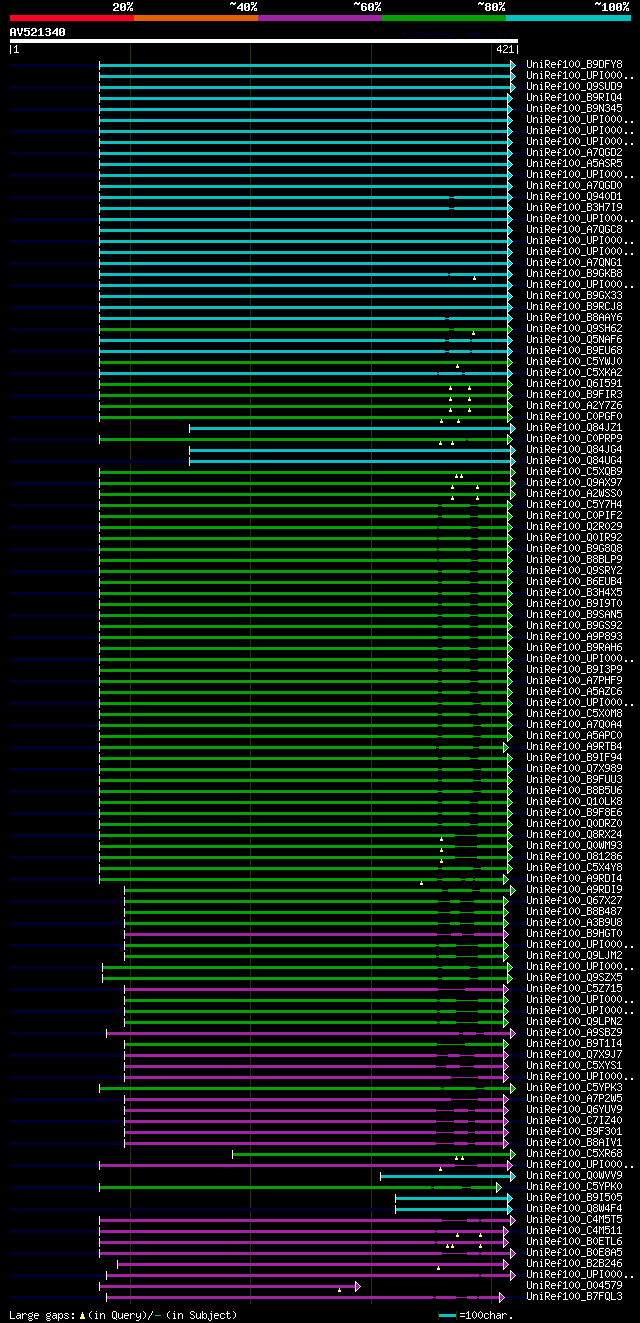
Task: Select label UniRef100_Q6YUV9
Action: 574,1110
